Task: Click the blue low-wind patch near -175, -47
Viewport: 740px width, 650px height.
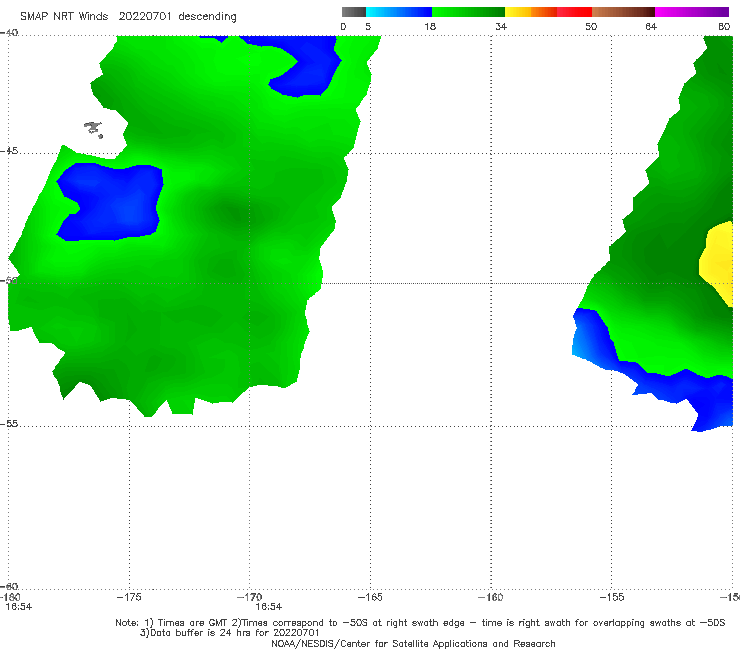Action: [111, 202]
